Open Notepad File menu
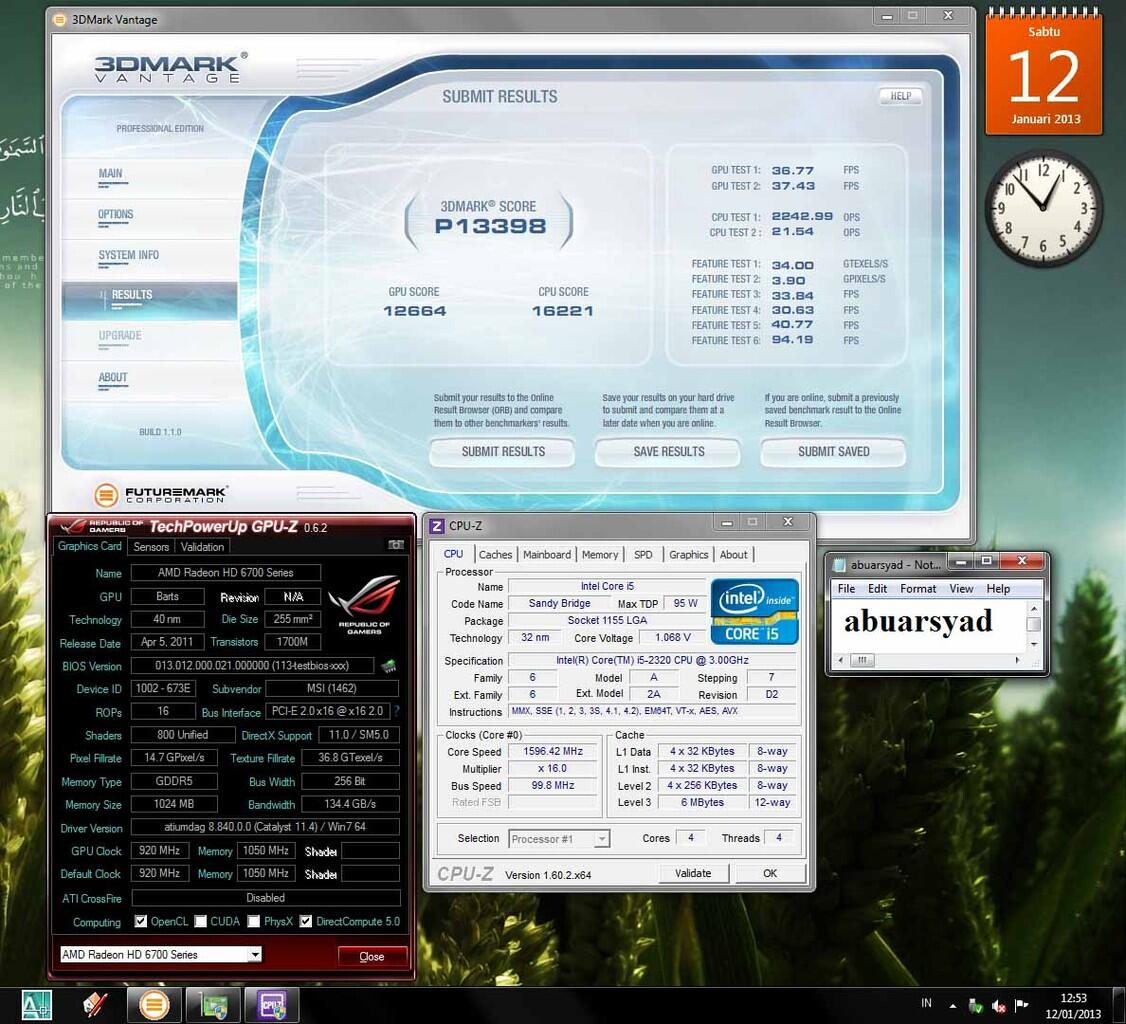This screenshot has width=1126, height=1024. pyautogui.click(x=847, y=588)
